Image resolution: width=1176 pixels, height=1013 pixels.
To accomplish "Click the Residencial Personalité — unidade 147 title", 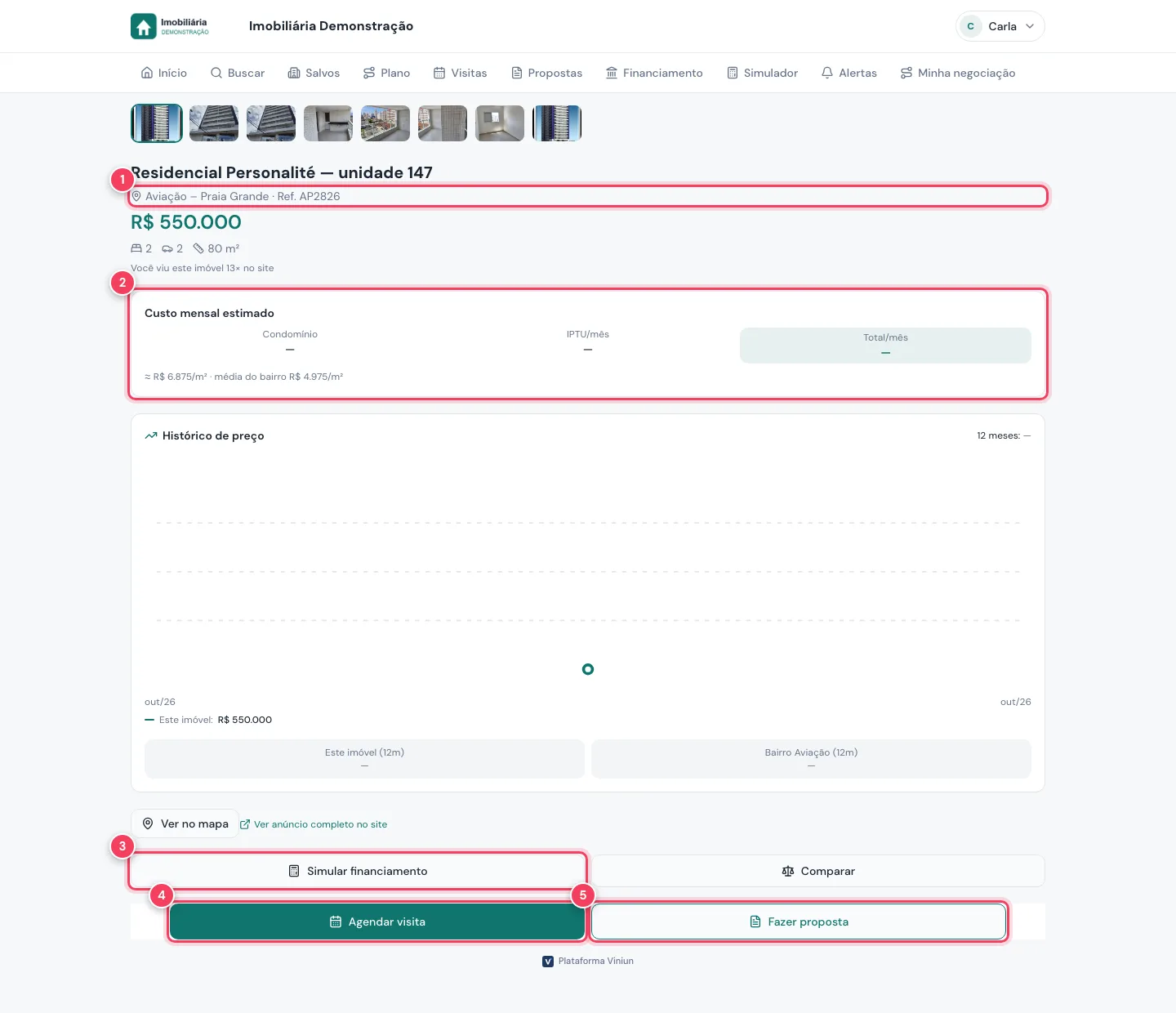I will pos(282,172).
